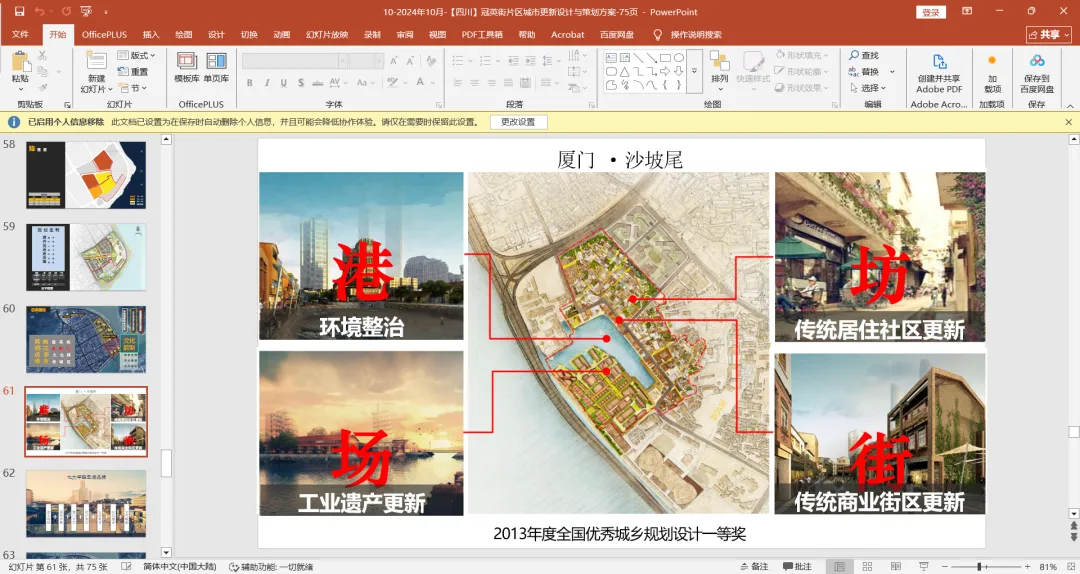Select slide 60 thumbnail
1080x574 pixels.
coord(86,340)
